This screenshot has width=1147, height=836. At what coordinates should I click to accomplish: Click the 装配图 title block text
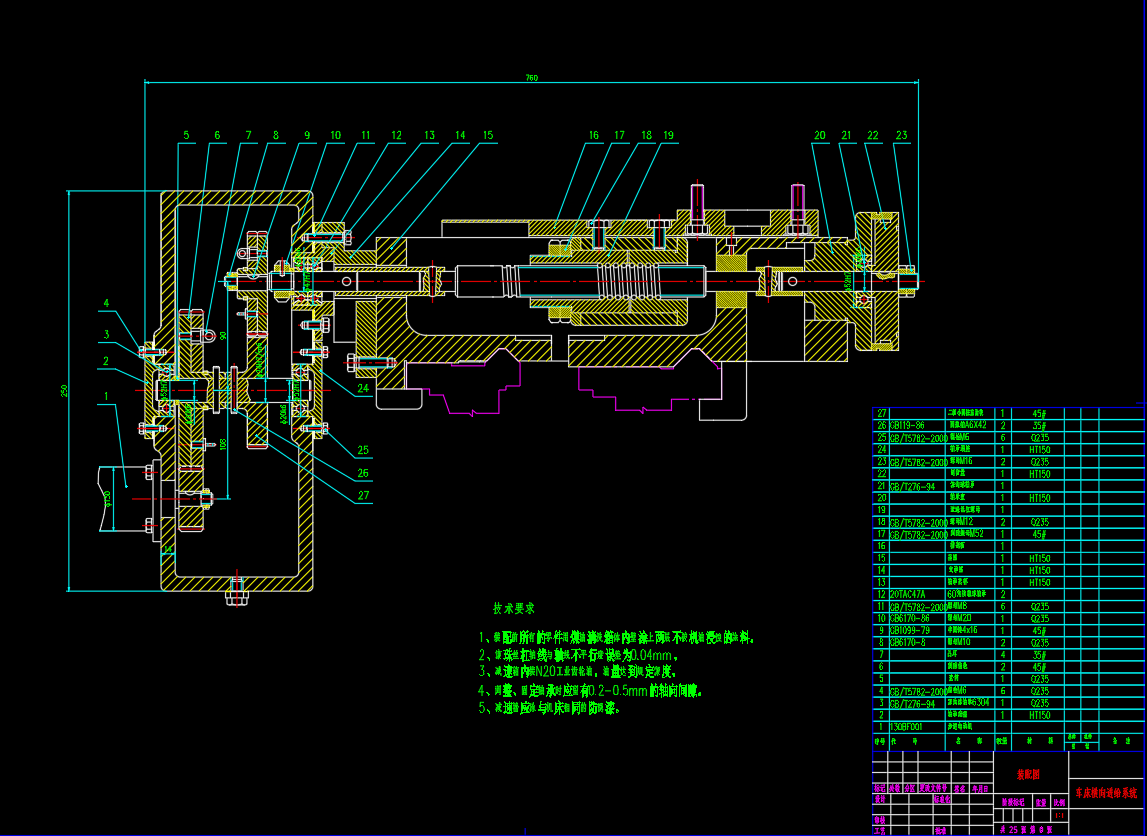click(x=1029, y=774)
